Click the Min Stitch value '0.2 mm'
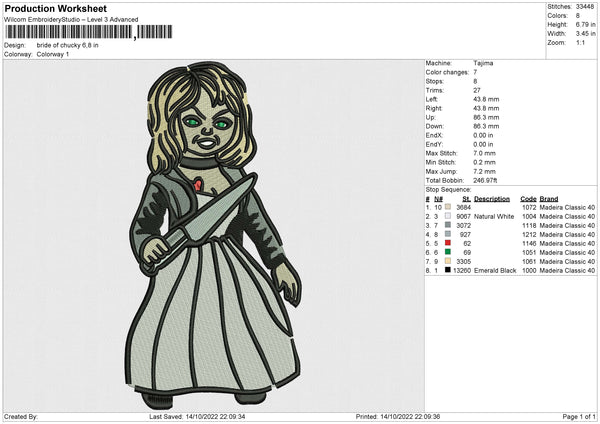 pyautogui.click(x=484, y=162)
